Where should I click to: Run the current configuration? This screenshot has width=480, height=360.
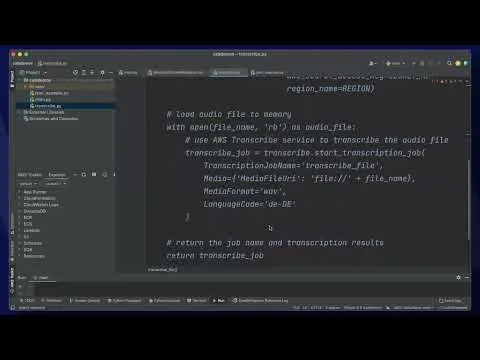414,63
